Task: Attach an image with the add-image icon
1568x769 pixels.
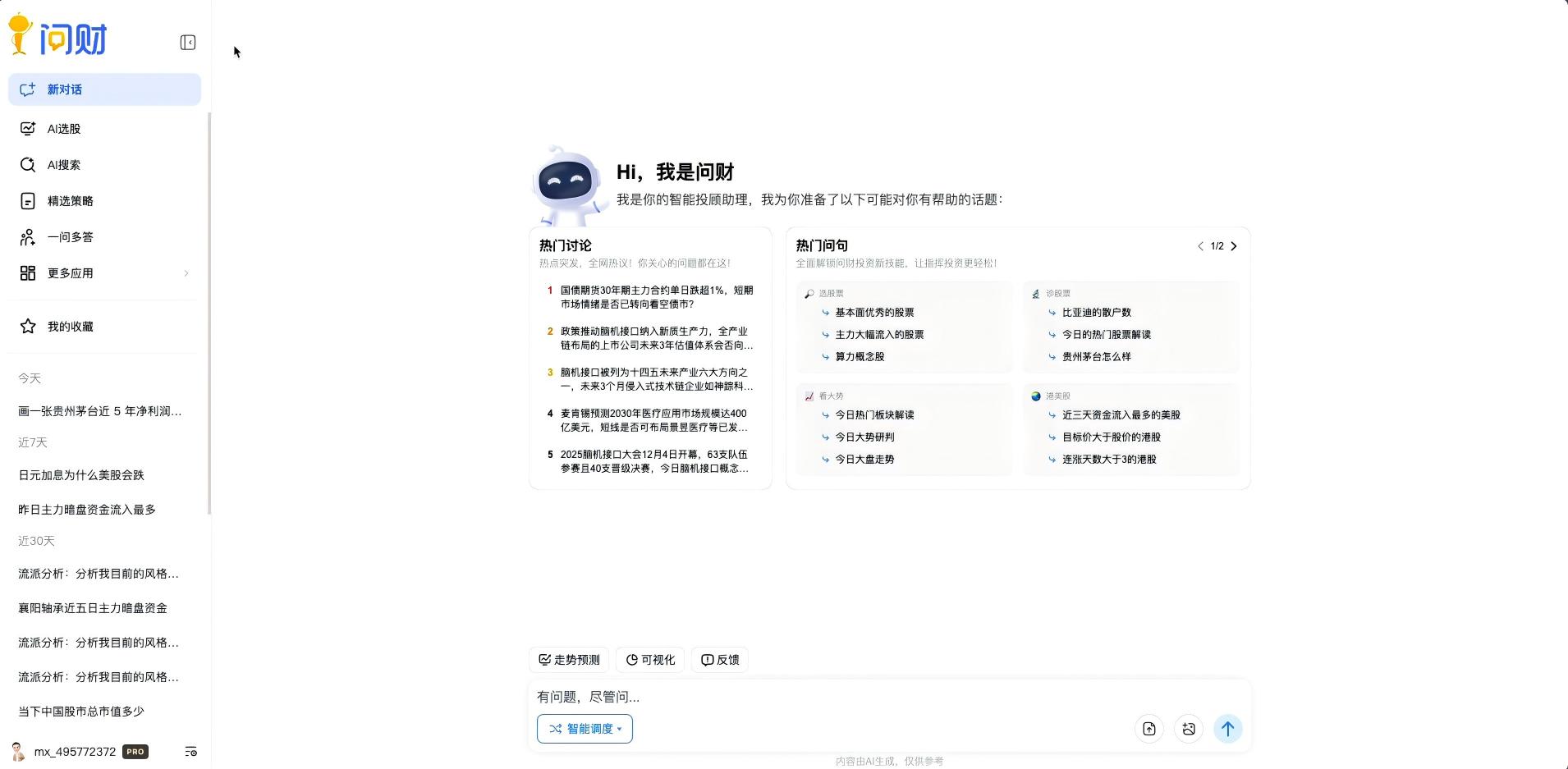Action: (x=1188, y=728)
